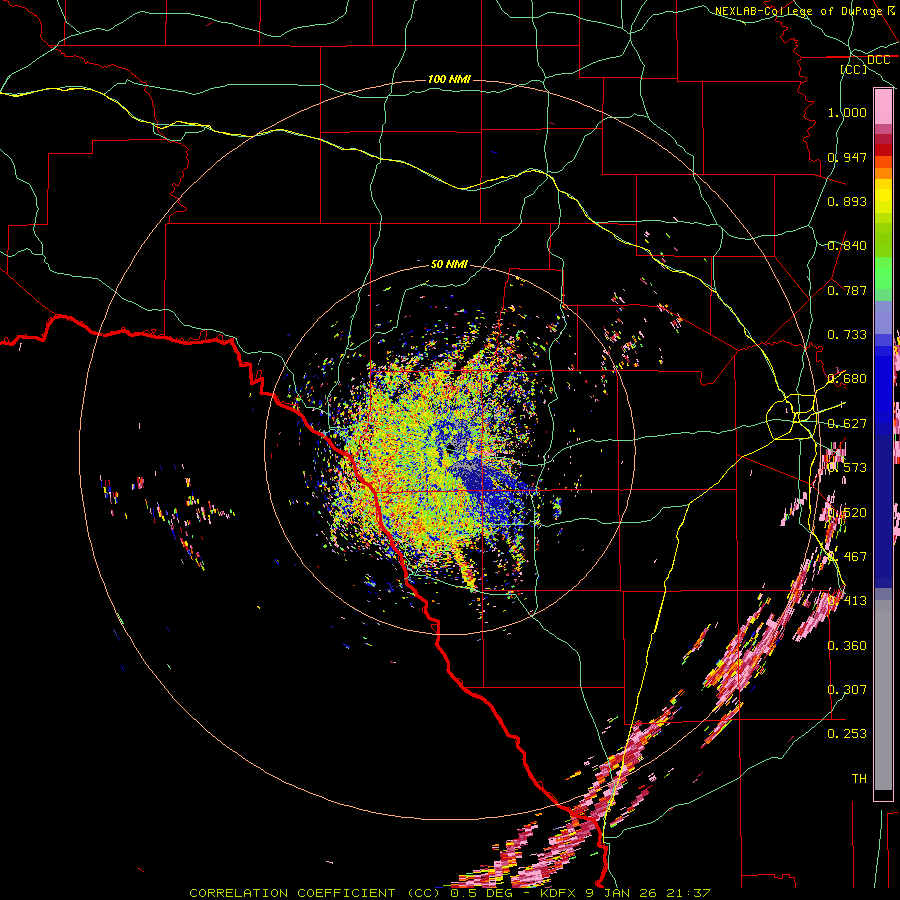Click the 0.947 scale value
Screen dimensions: 900x900
click(x=847, y=157)
